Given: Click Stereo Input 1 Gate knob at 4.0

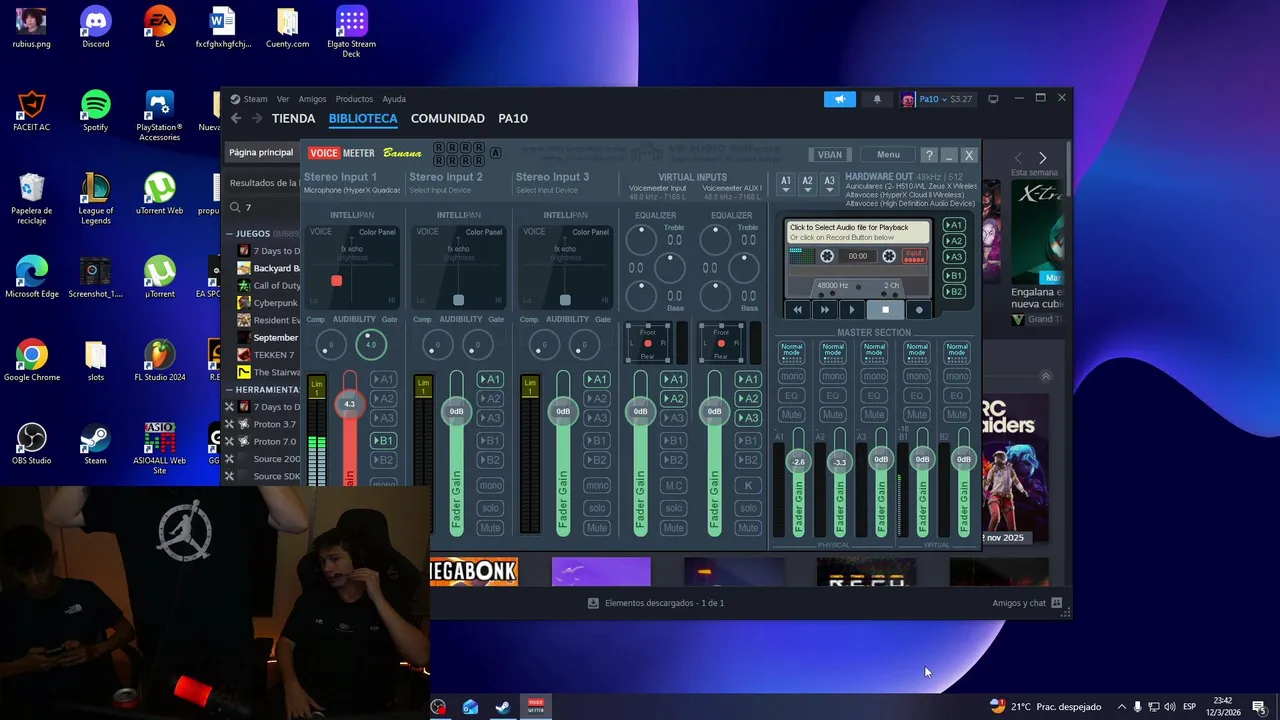Looking at the screenshot, I should tap(371, 345).
